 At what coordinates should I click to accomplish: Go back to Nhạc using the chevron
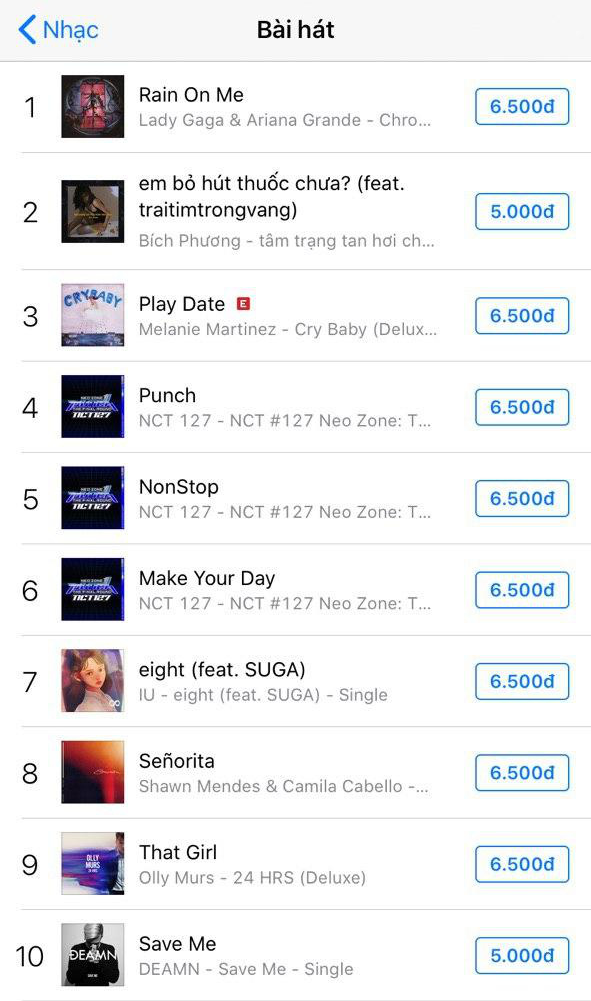click(x=27, y=29)
